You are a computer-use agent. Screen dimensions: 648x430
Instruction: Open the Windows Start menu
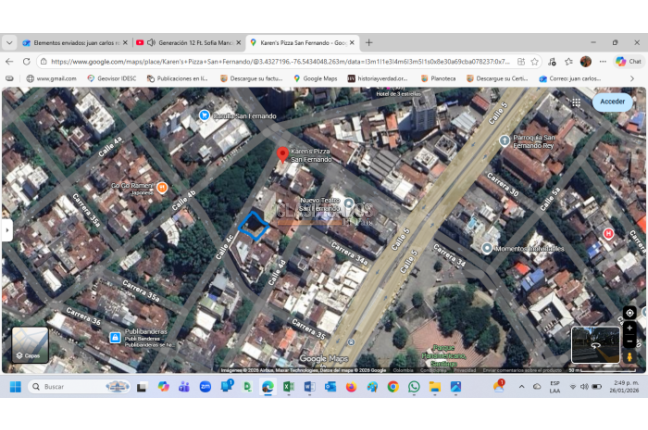point(15,387)
